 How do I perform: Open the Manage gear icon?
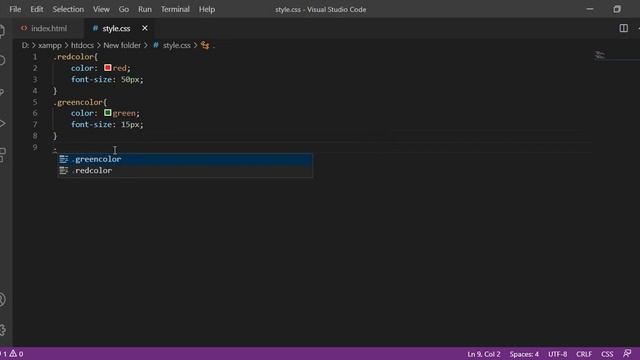point(2,330)
